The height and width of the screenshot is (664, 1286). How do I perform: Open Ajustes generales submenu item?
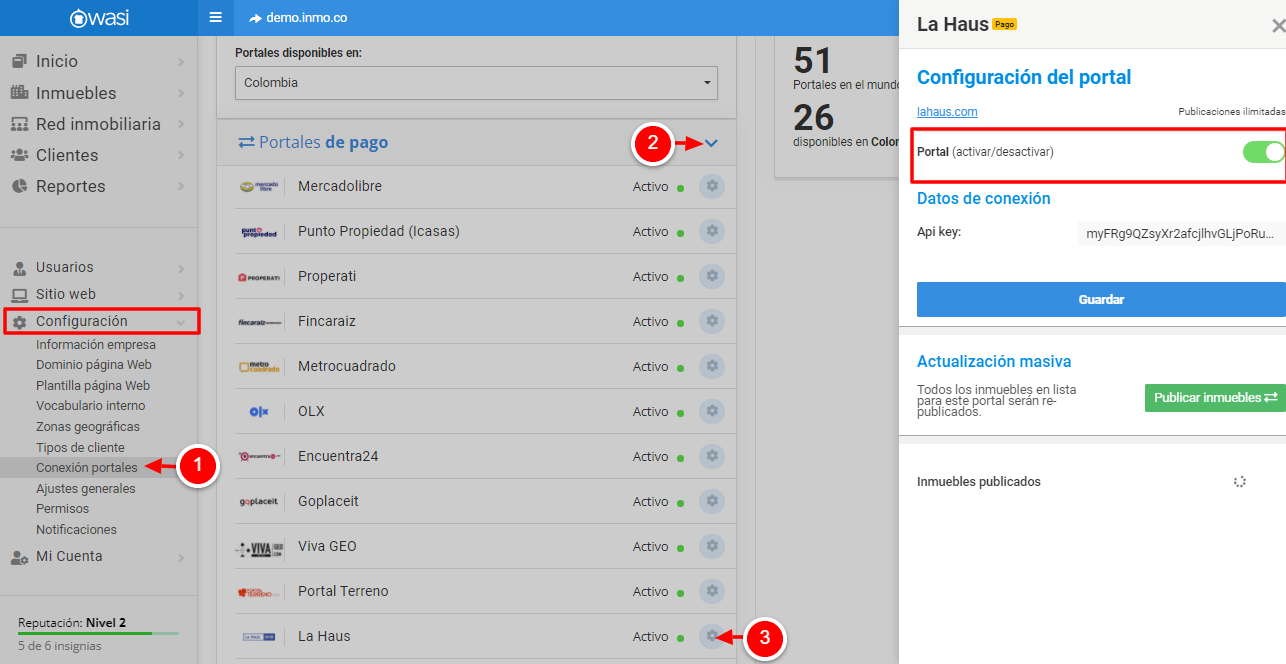pos(85,489)
